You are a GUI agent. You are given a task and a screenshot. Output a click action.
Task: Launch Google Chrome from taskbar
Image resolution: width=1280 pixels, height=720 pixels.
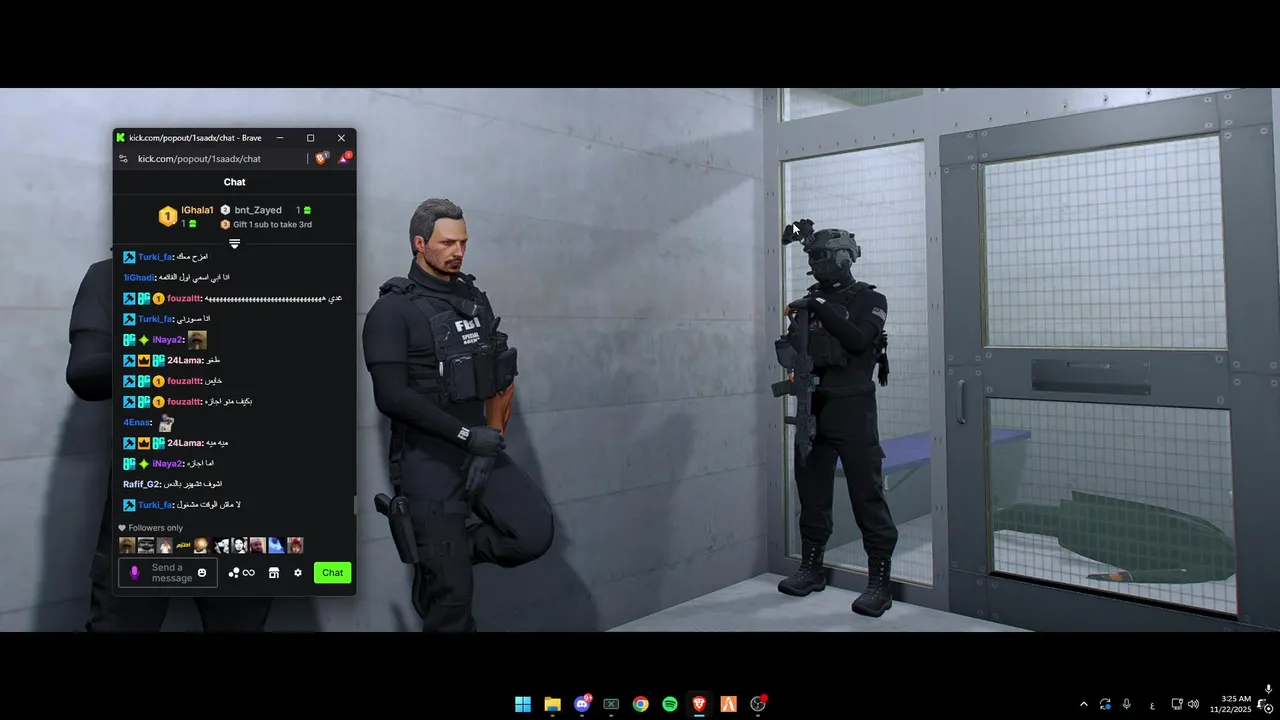click(x=641, y=704)
